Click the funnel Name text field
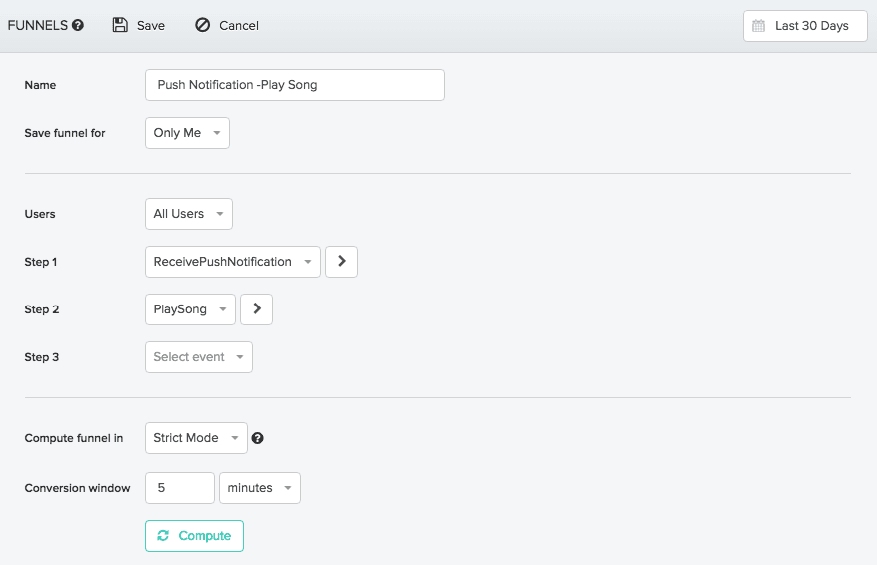 [x=294, y=85]
